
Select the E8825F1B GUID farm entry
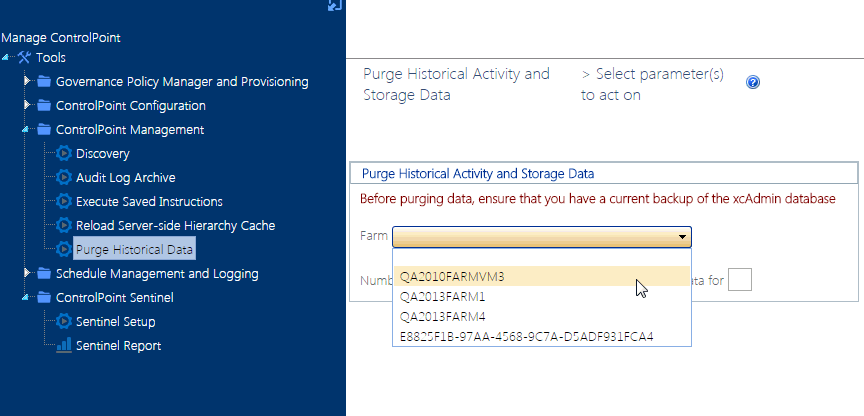click(x=525, y=336)
